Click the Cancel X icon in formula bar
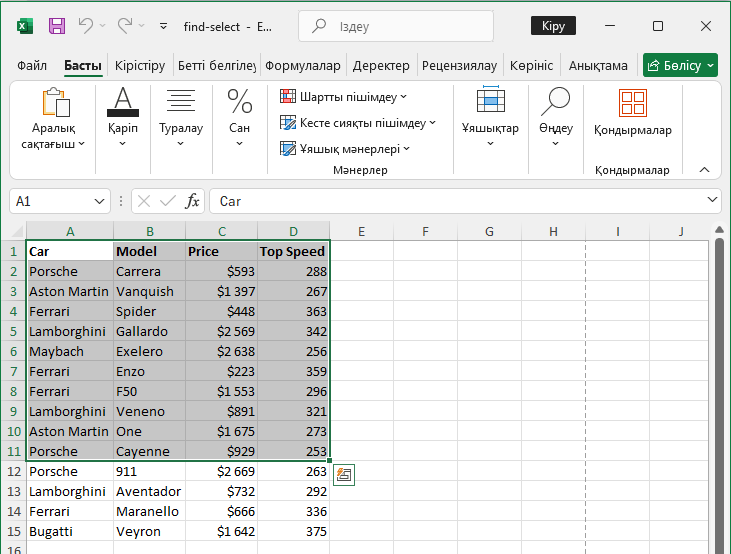Image resolution: width=731 pixels, height=554 pixels. click(x=144, y=201)
